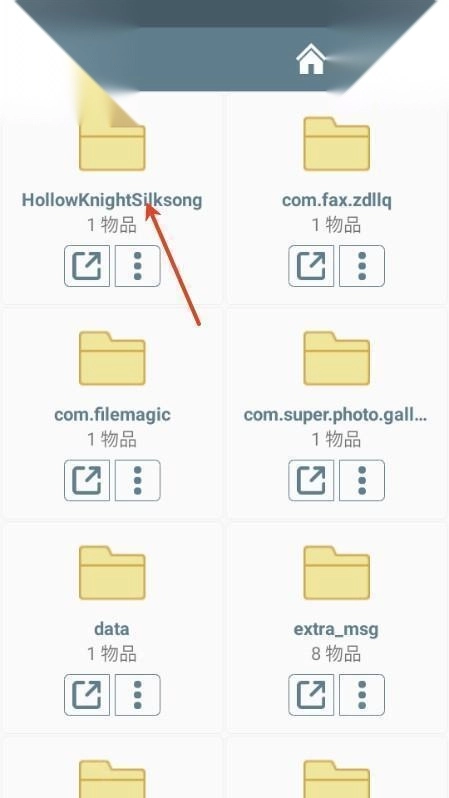This screenshot has height=798, width=449.
Task: Show three-dot menu for com.fax.zdllq
Action: pyautogui.click(x=362, y=266)
